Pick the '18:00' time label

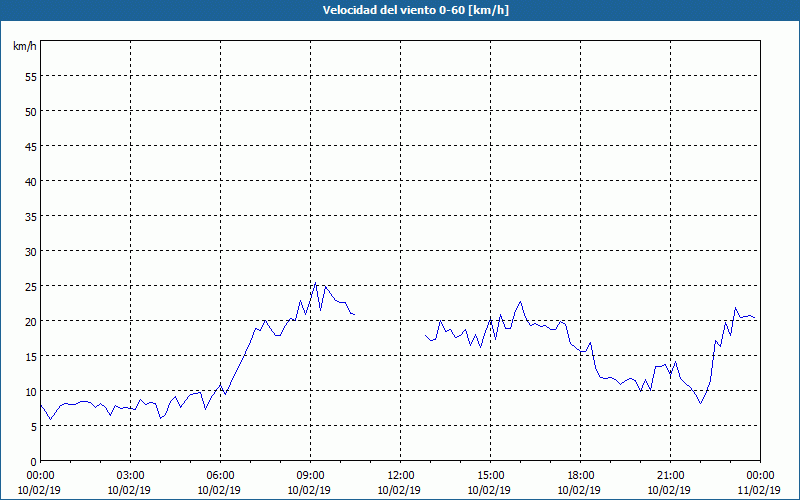click(x=581, y=476)
